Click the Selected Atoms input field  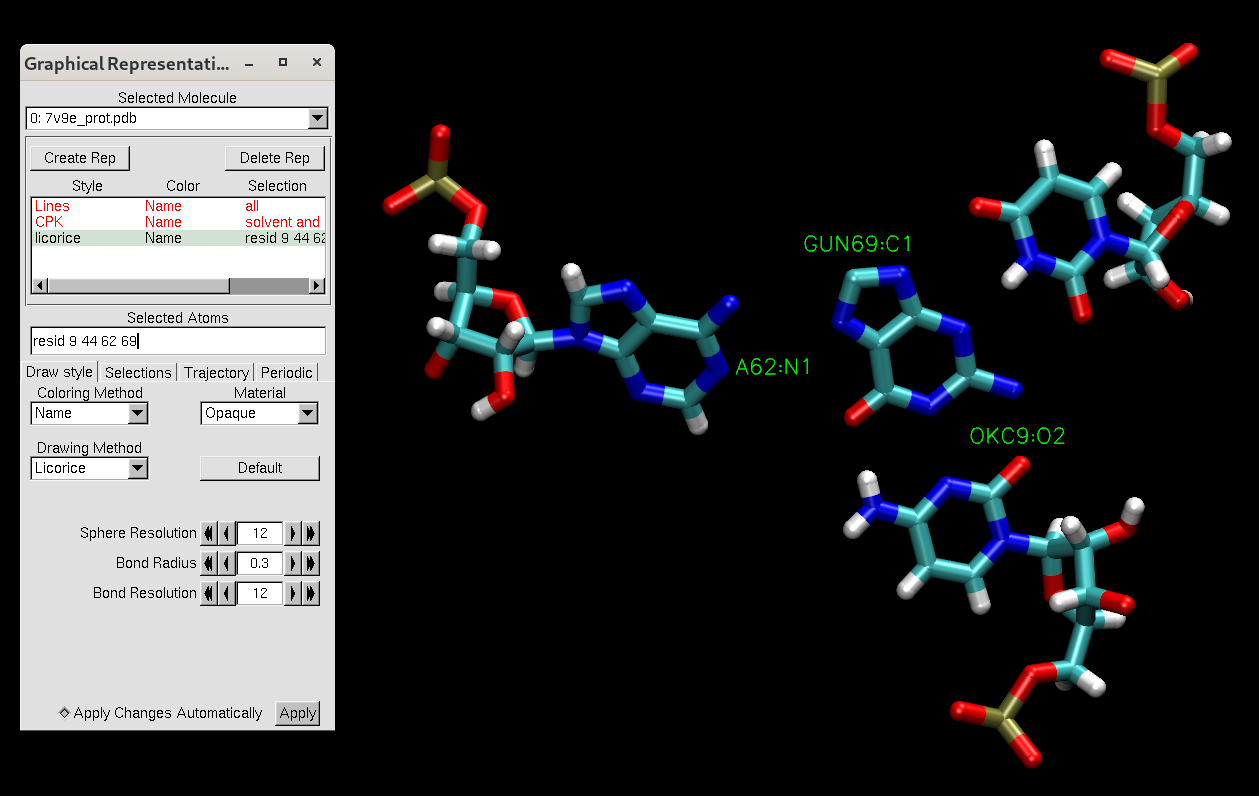[177, 341]
